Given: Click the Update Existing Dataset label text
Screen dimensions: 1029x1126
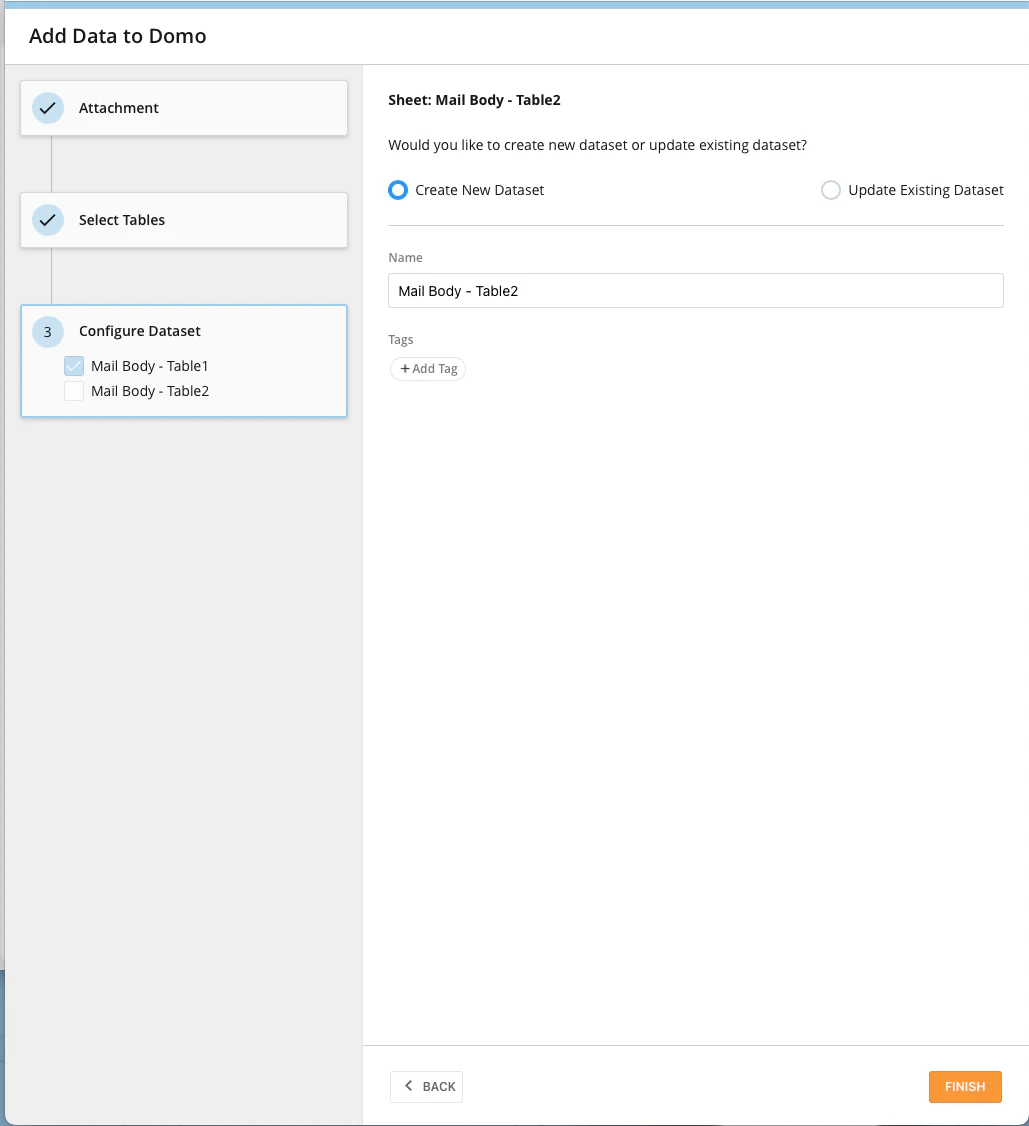Looking at the screenshot, I should (x=926, y=190).
